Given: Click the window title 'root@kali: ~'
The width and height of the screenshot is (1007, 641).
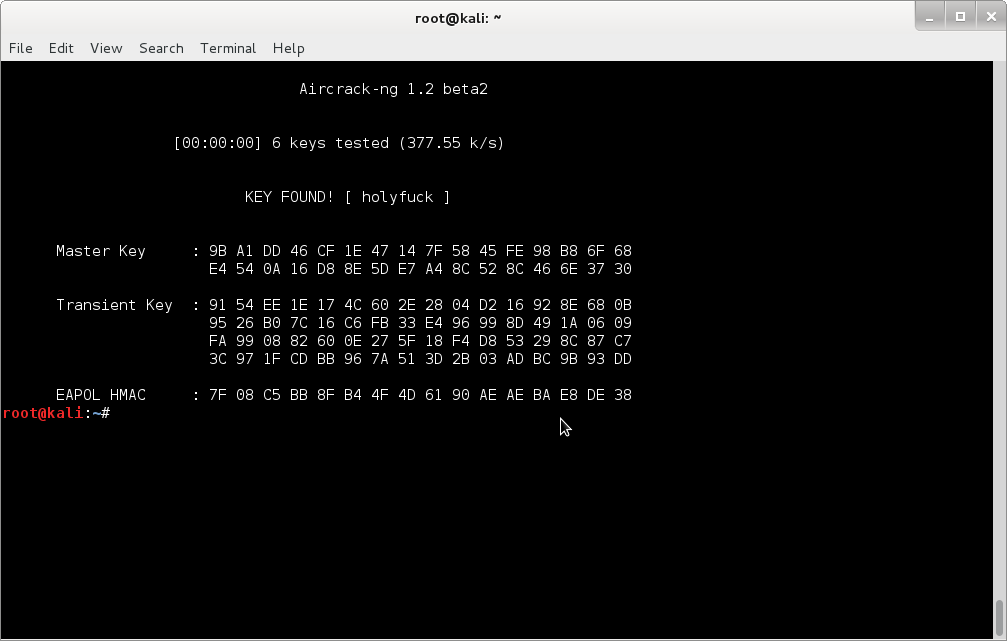Looking at the screenshot, I should pos(458,18).
